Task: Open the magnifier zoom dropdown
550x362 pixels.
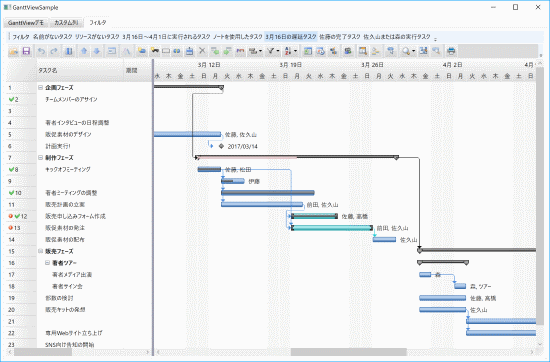Action: (x=408, y=51)
